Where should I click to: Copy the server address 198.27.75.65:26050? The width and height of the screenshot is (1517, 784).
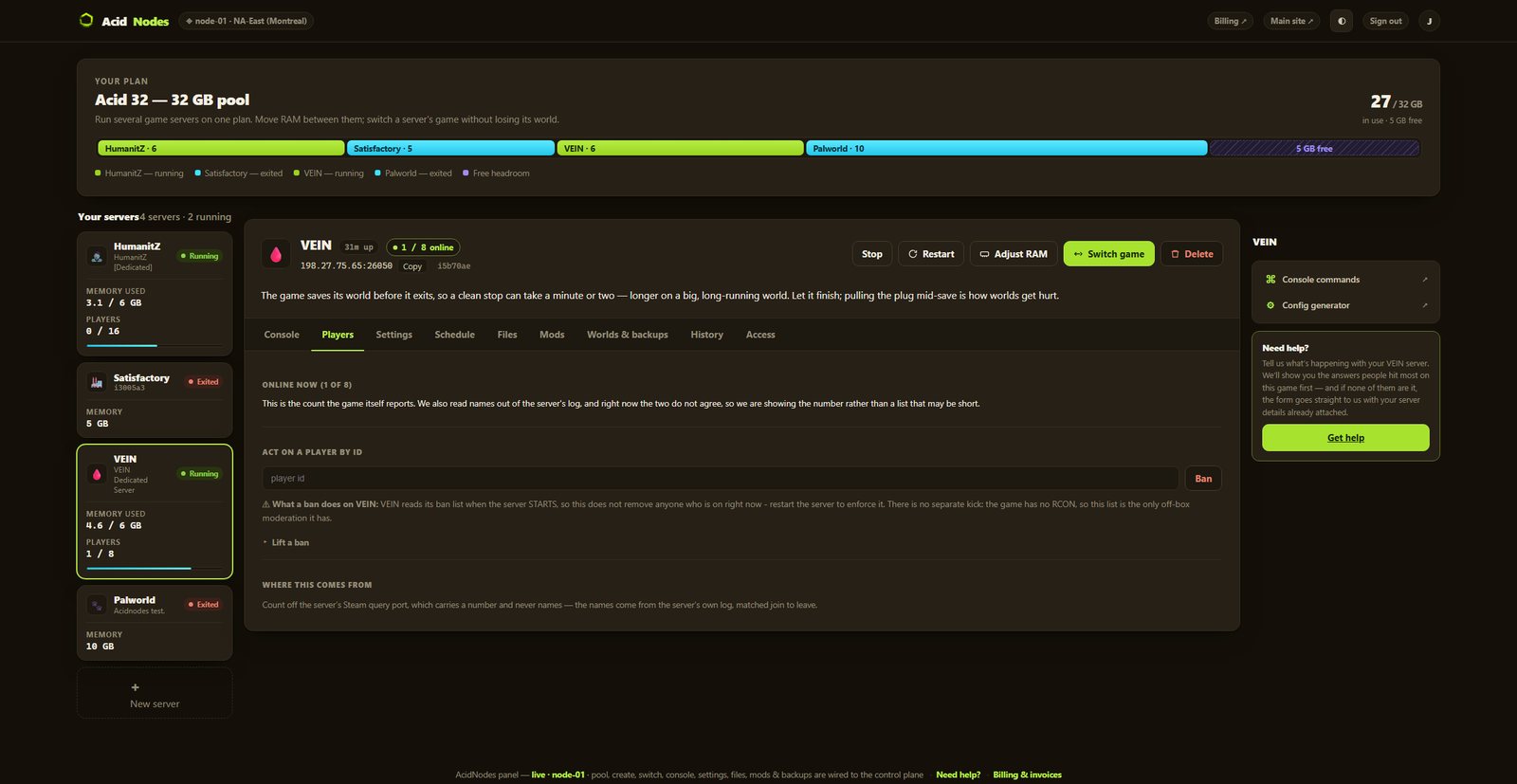coord(412,266)
